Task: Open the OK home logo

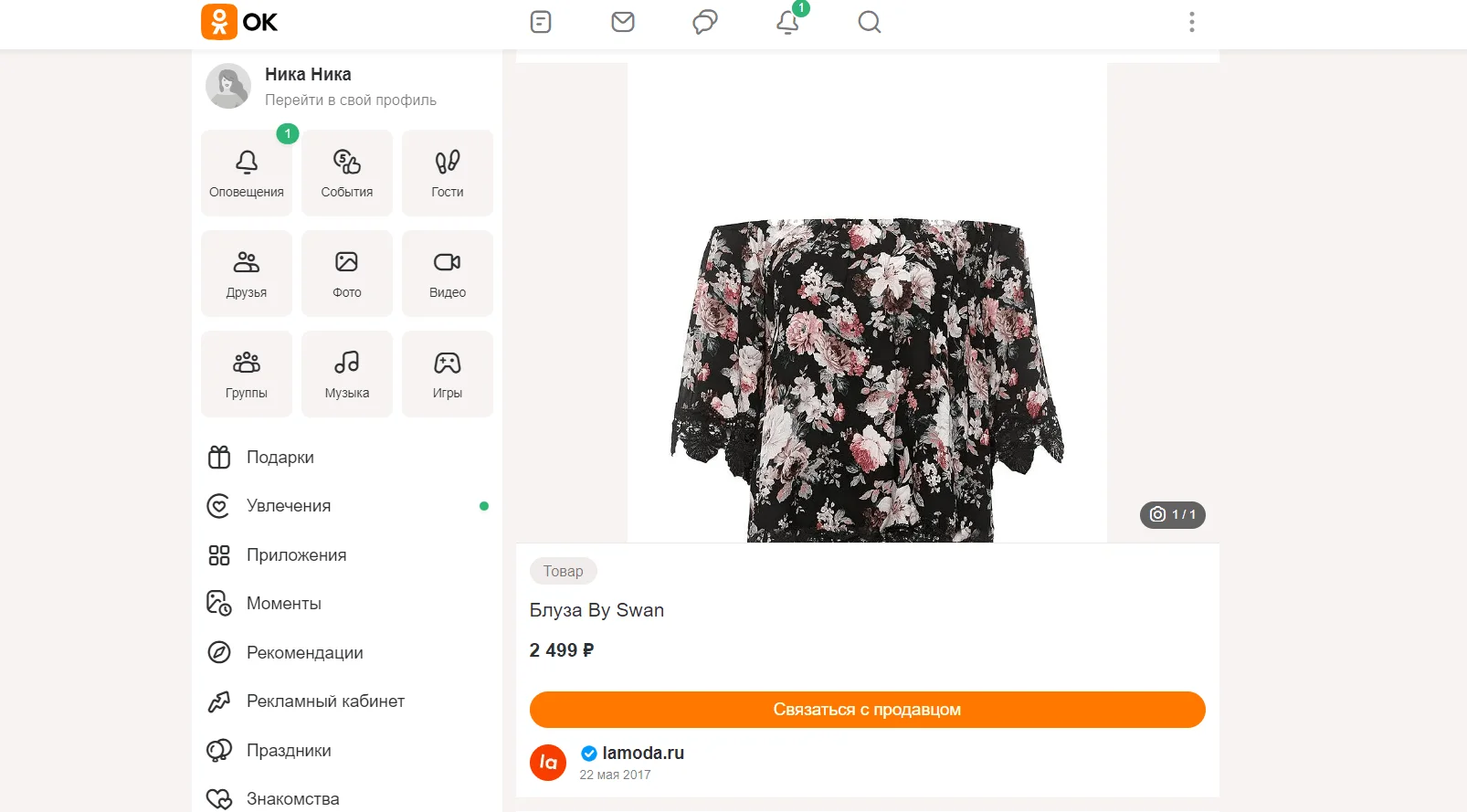Action: [x=239, y=22]
